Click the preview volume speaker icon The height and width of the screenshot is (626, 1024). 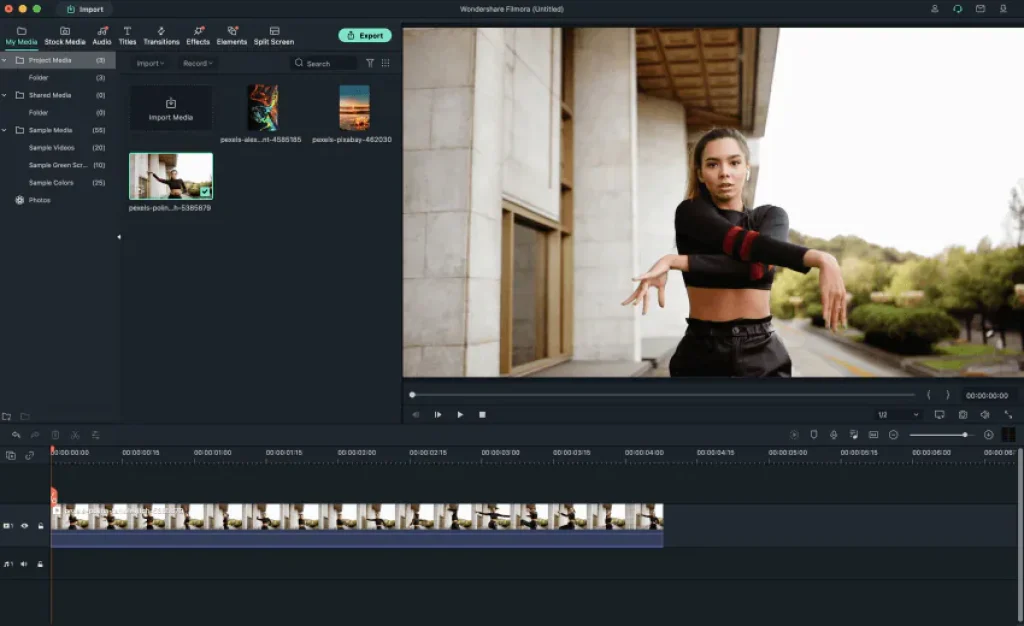point(985,415)
